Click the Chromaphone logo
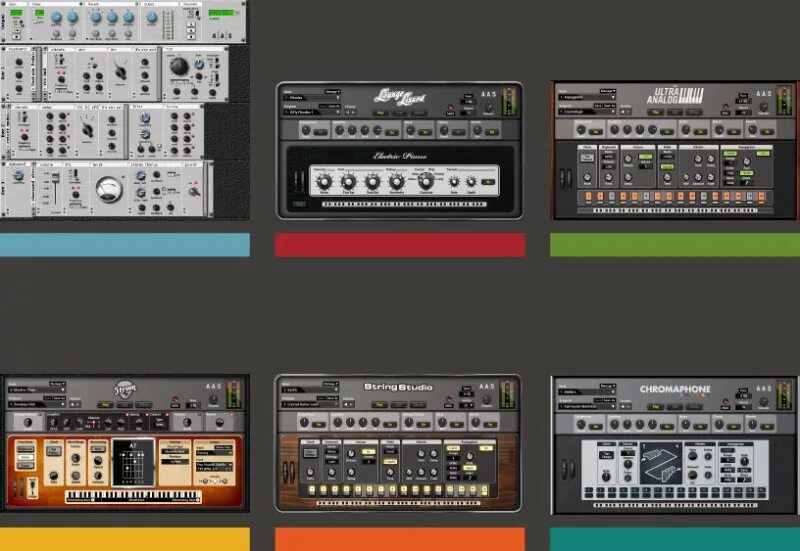 (675, 389)
